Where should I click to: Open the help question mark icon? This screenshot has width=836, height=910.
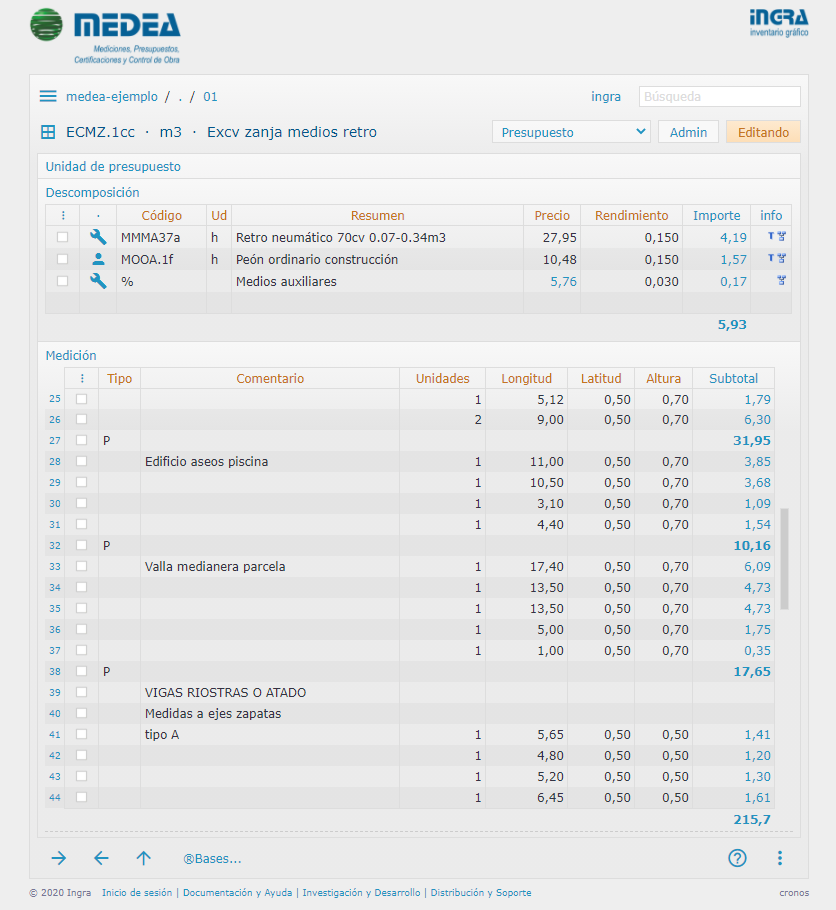click(737, 858)
